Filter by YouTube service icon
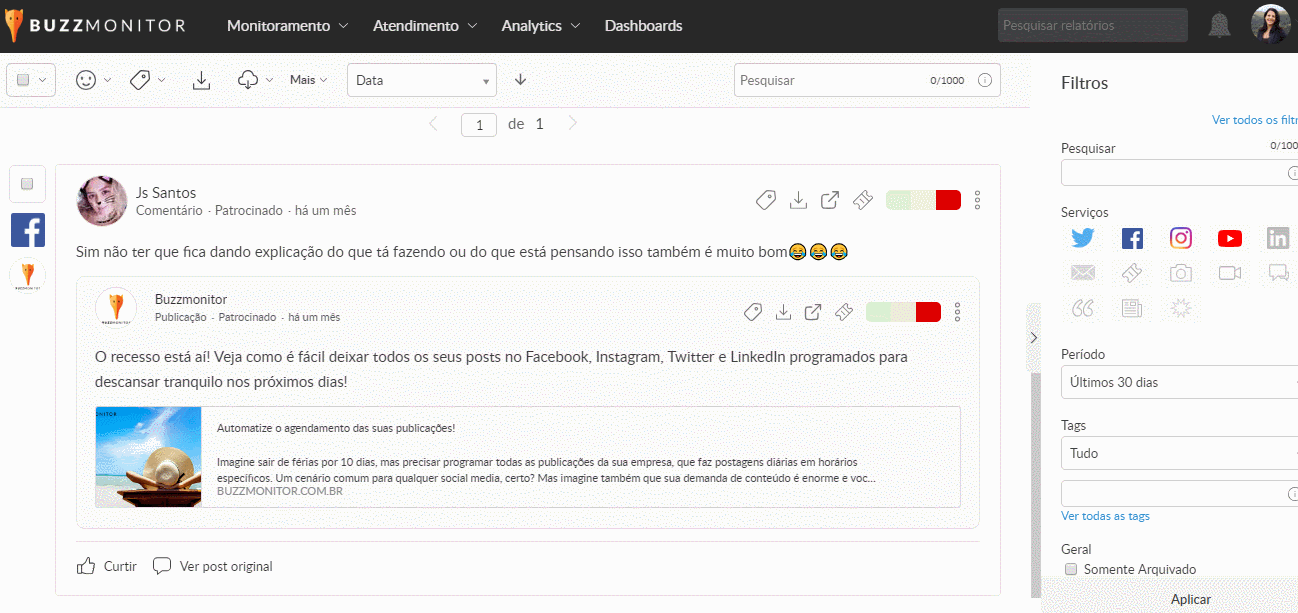This screenshot has width=1298, height=613. point(1229,238)
